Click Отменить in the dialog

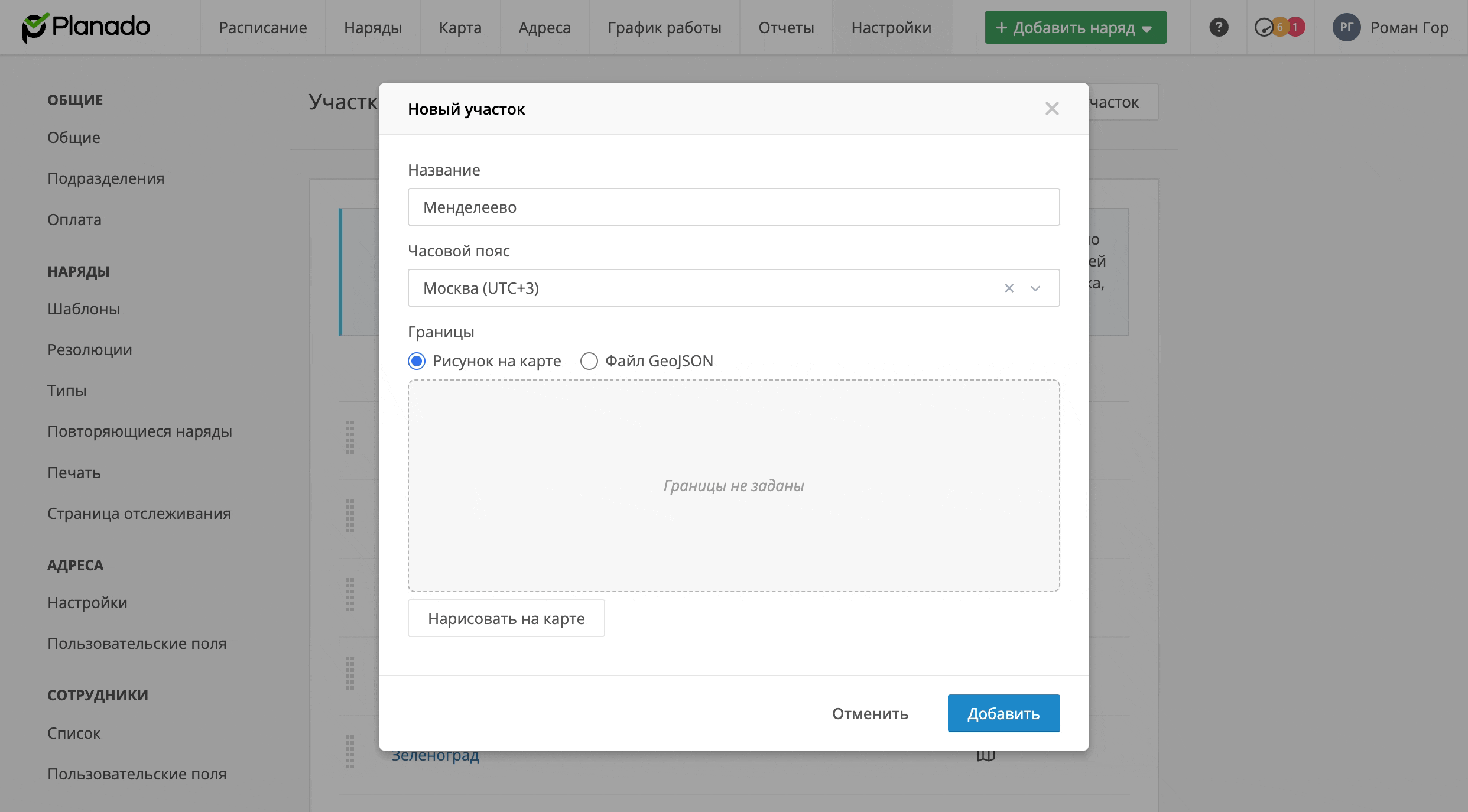[x=870, y=713]
